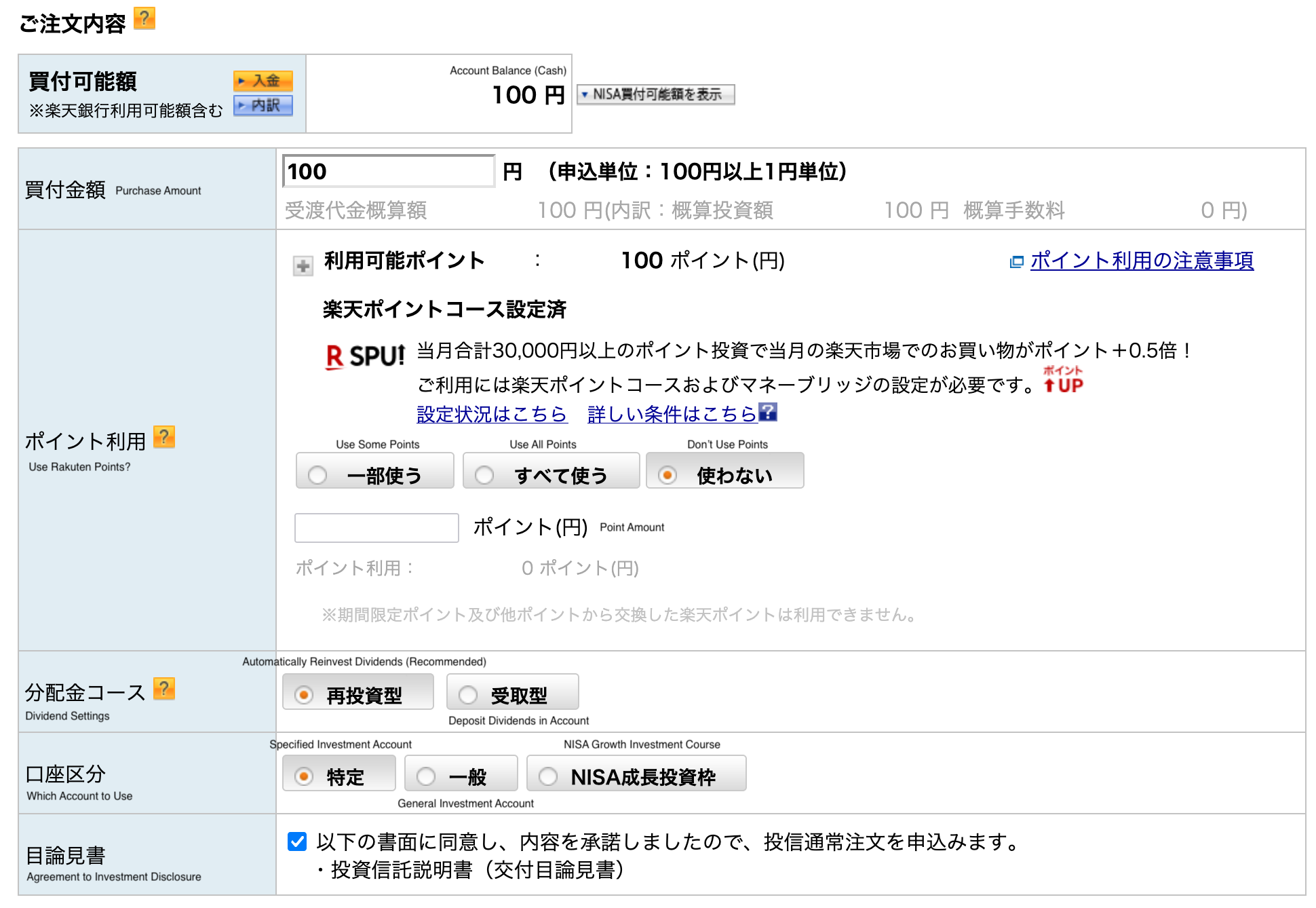Click the 分配金コース question mark icon
This screenshot has width=1316, height=908.
[163, 689]
